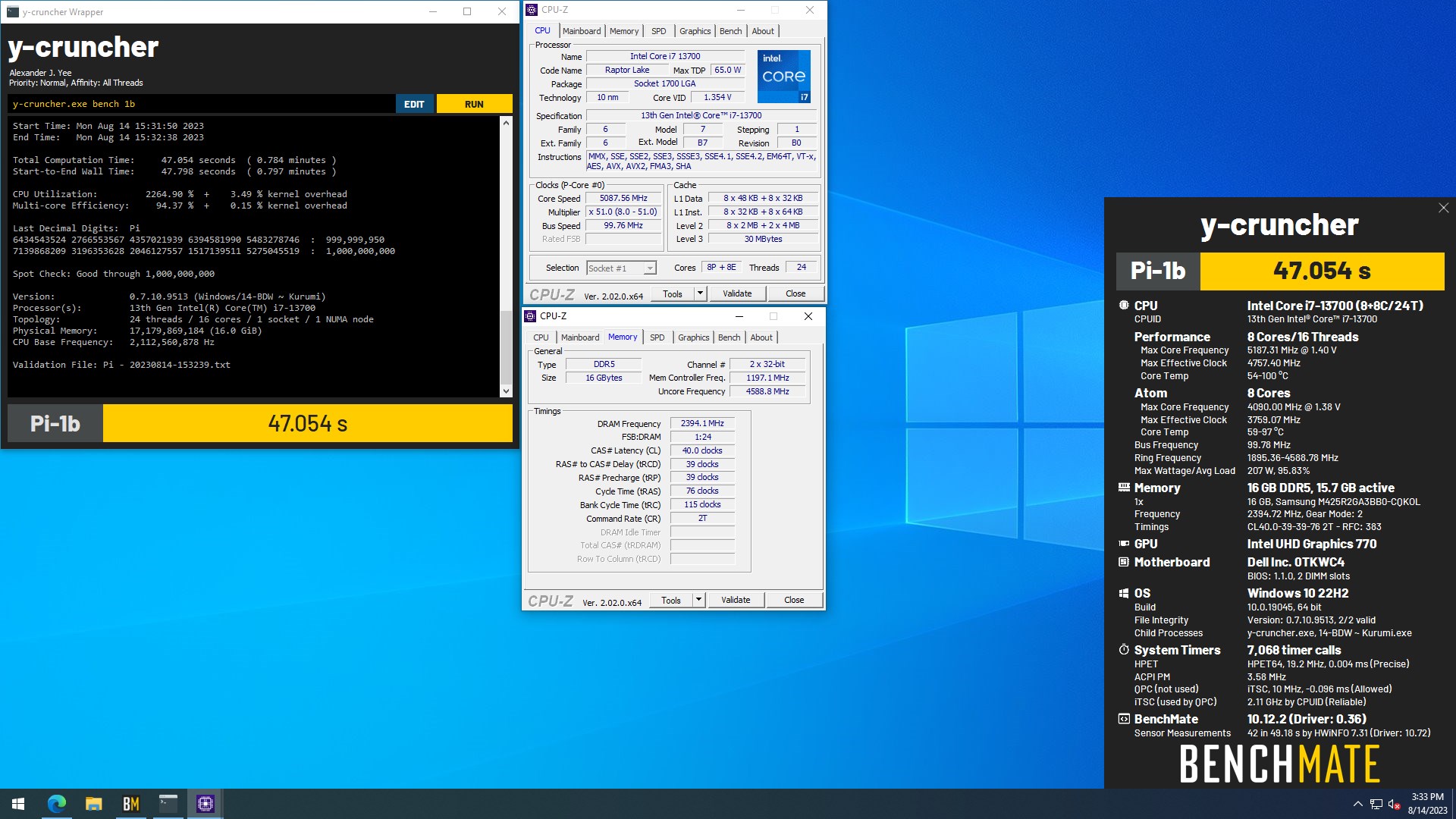
Task: Switch to Mainboard tab in upper CPU-Z
Action: click(582, 31)
